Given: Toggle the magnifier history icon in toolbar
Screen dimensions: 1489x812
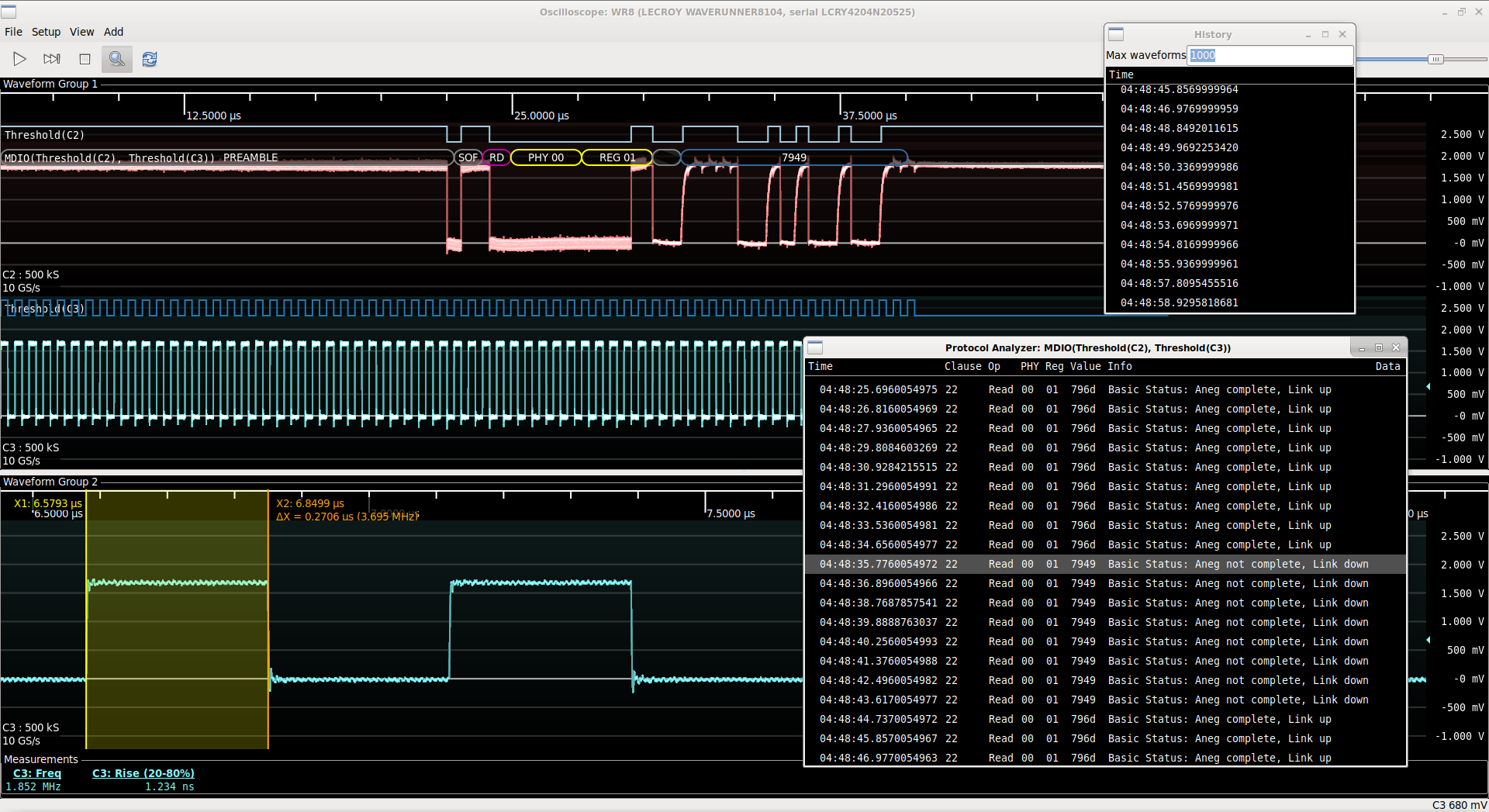Looking at the screenshot, I should pyautogui.click(x=116, y=59).
